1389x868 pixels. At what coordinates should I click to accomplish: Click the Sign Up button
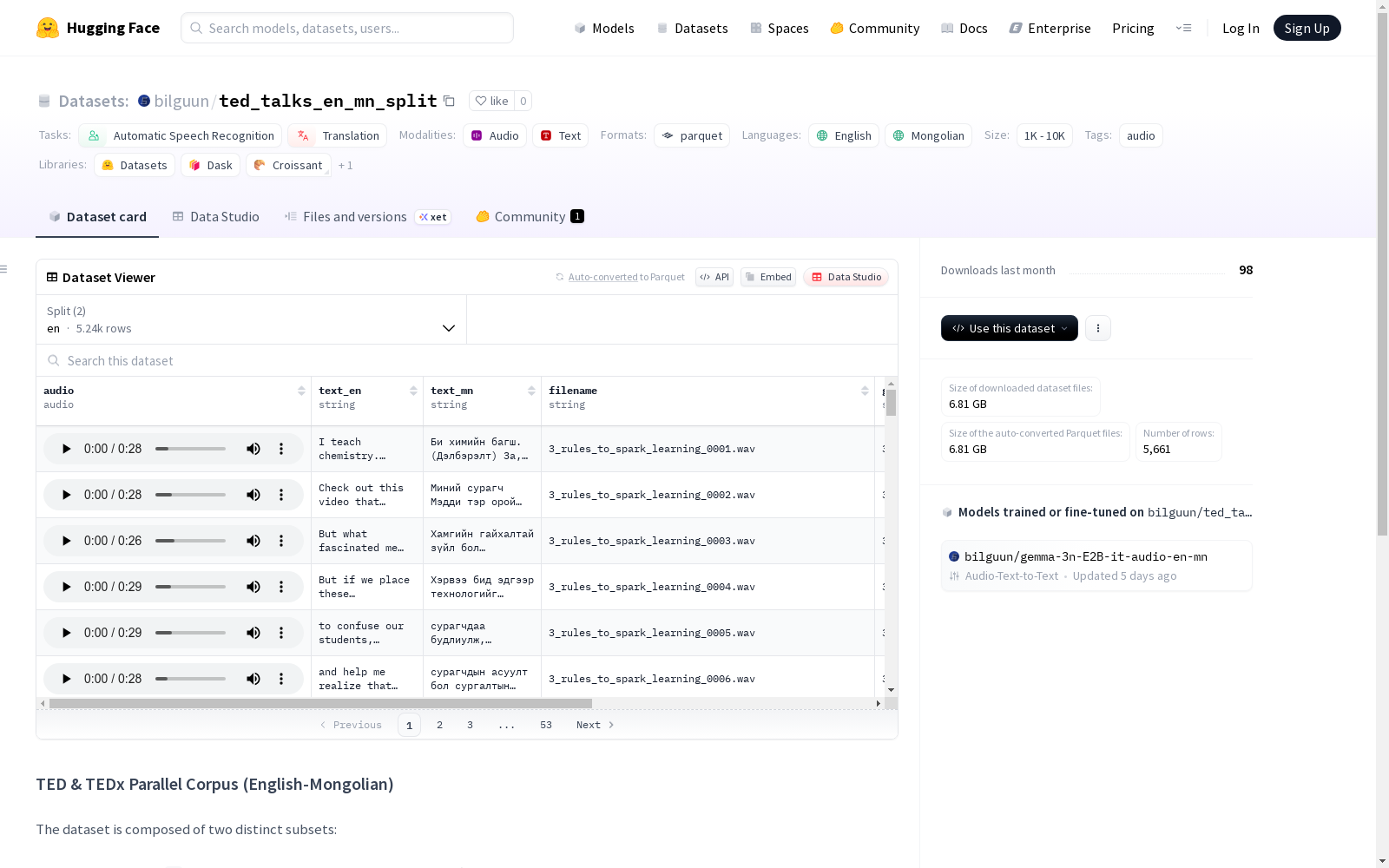coord(1307,28)
